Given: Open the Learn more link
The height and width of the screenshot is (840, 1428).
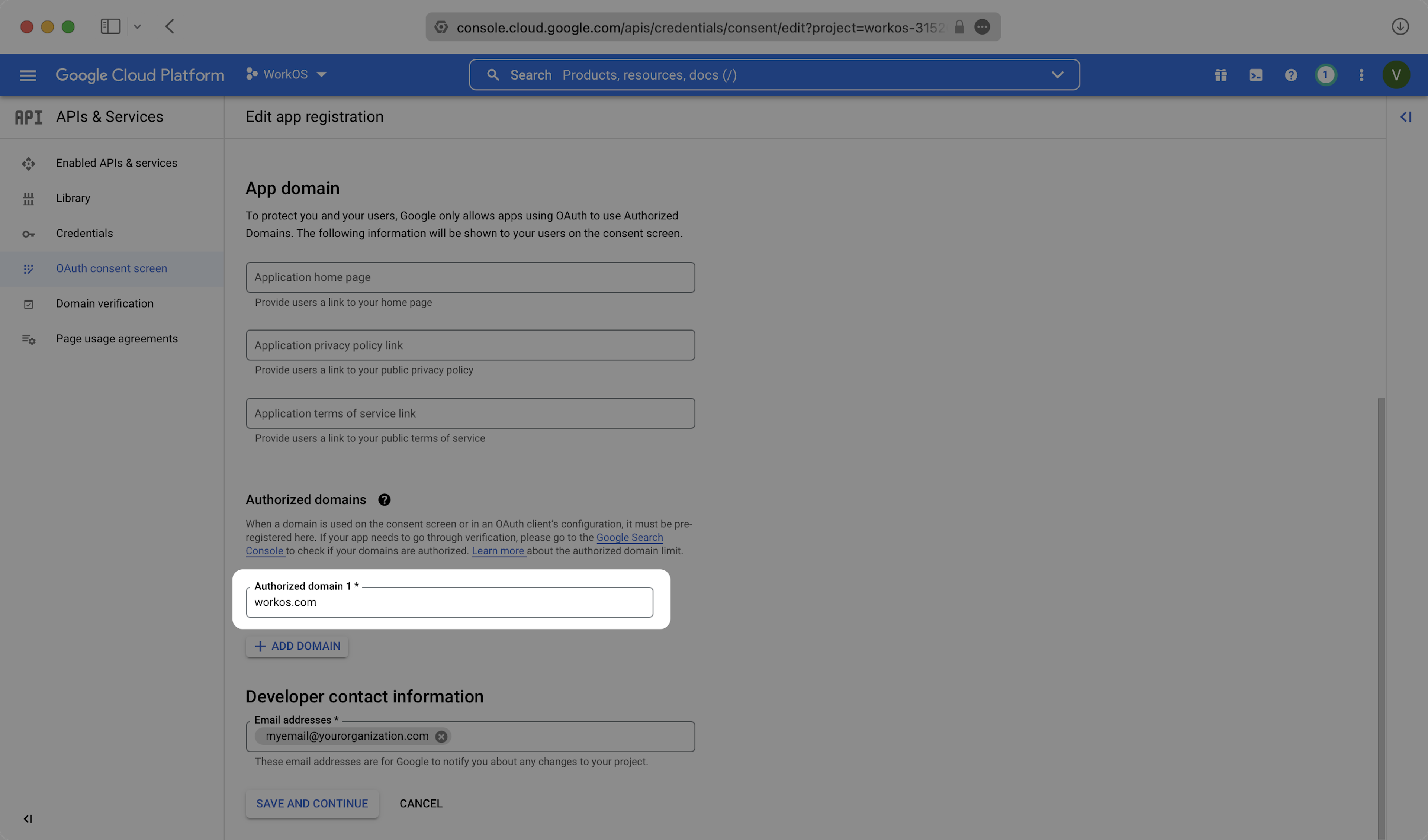Looking at the screenshot, I should pos(498,551).
